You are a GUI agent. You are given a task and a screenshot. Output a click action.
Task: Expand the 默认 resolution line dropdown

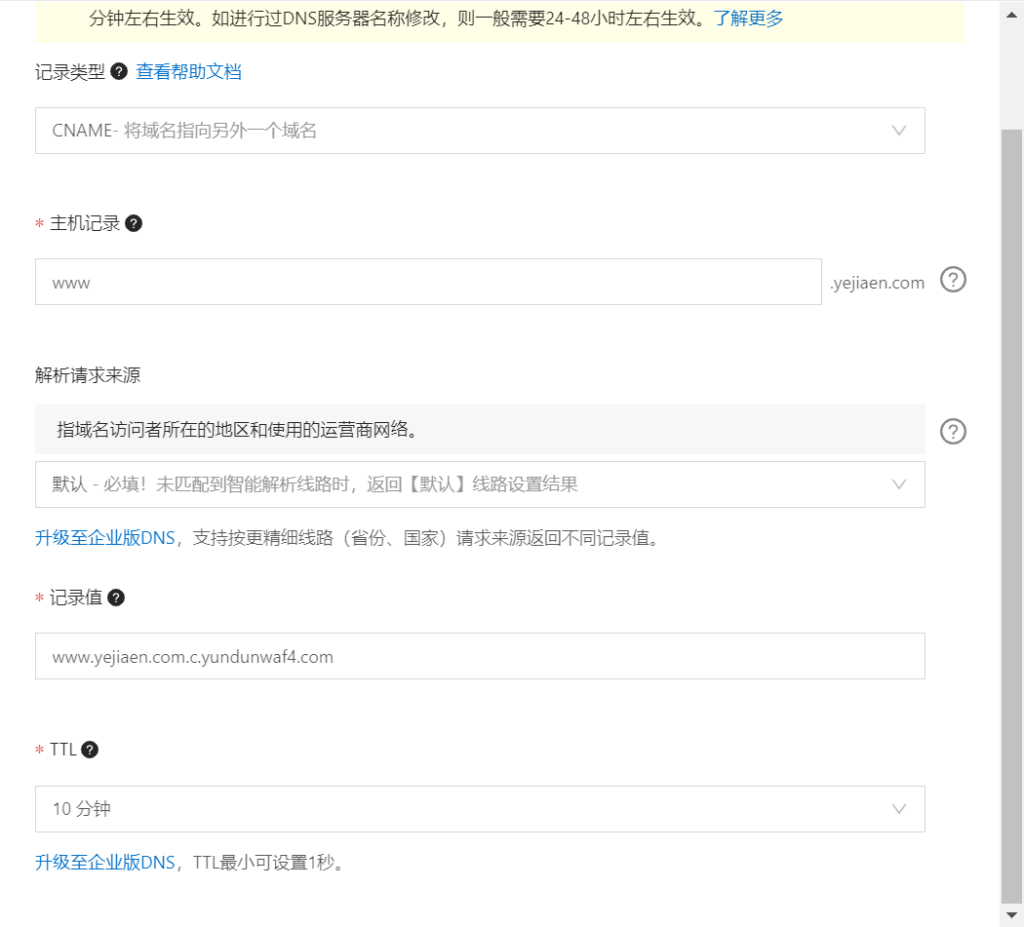(480, 484)
